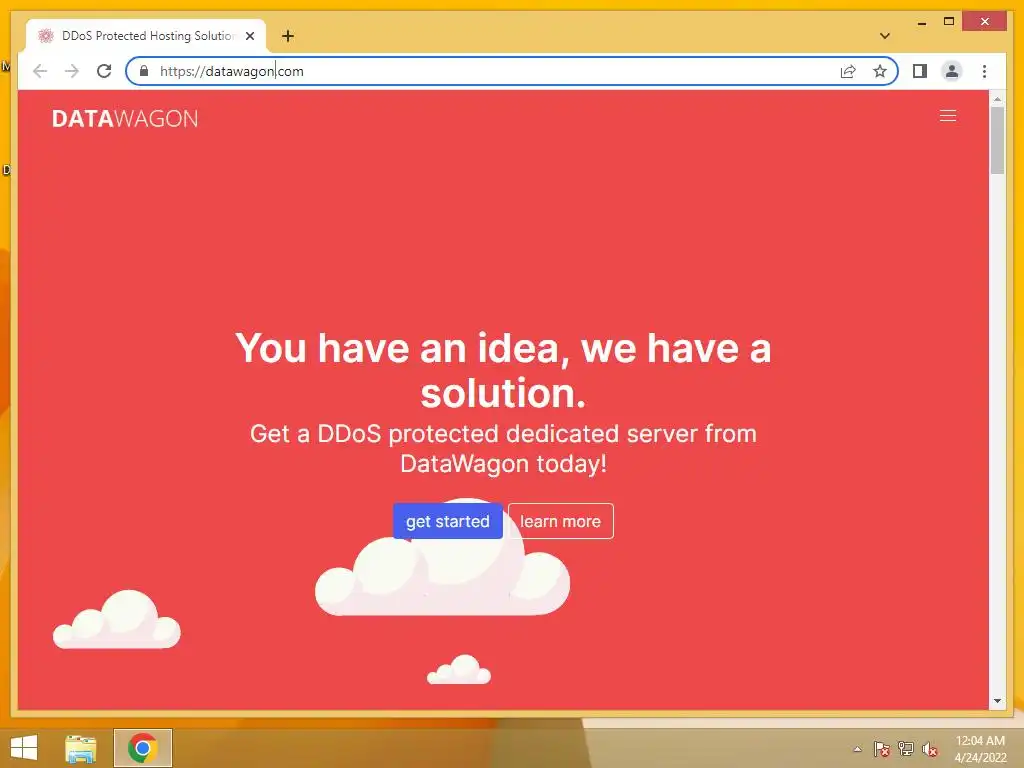
Task: Click the page scrollbar thumb
Action: (997, 140)
